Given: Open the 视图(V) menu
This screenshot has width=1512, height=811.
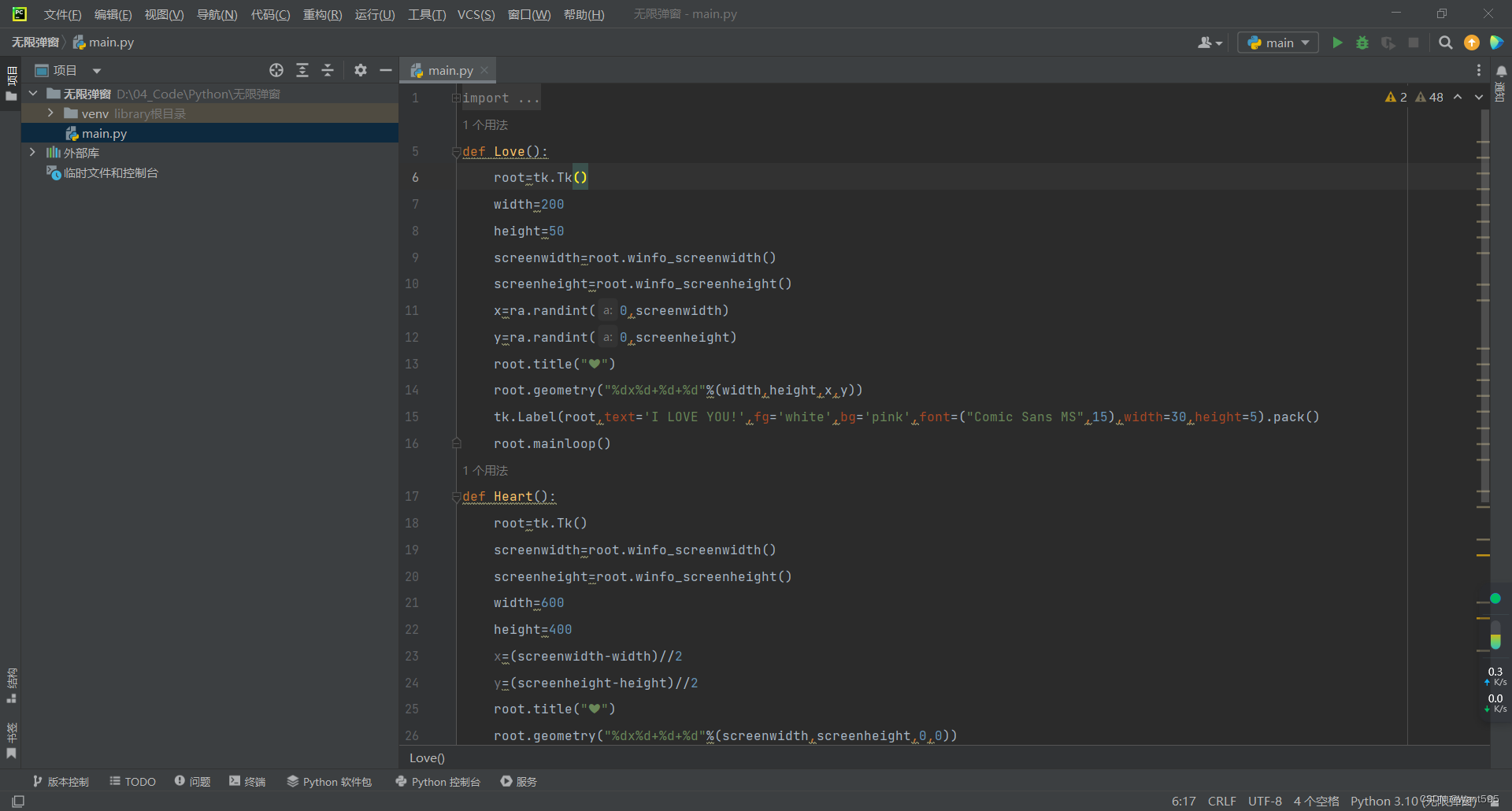Looking at the screenshot, I should (x=164, y=14).
